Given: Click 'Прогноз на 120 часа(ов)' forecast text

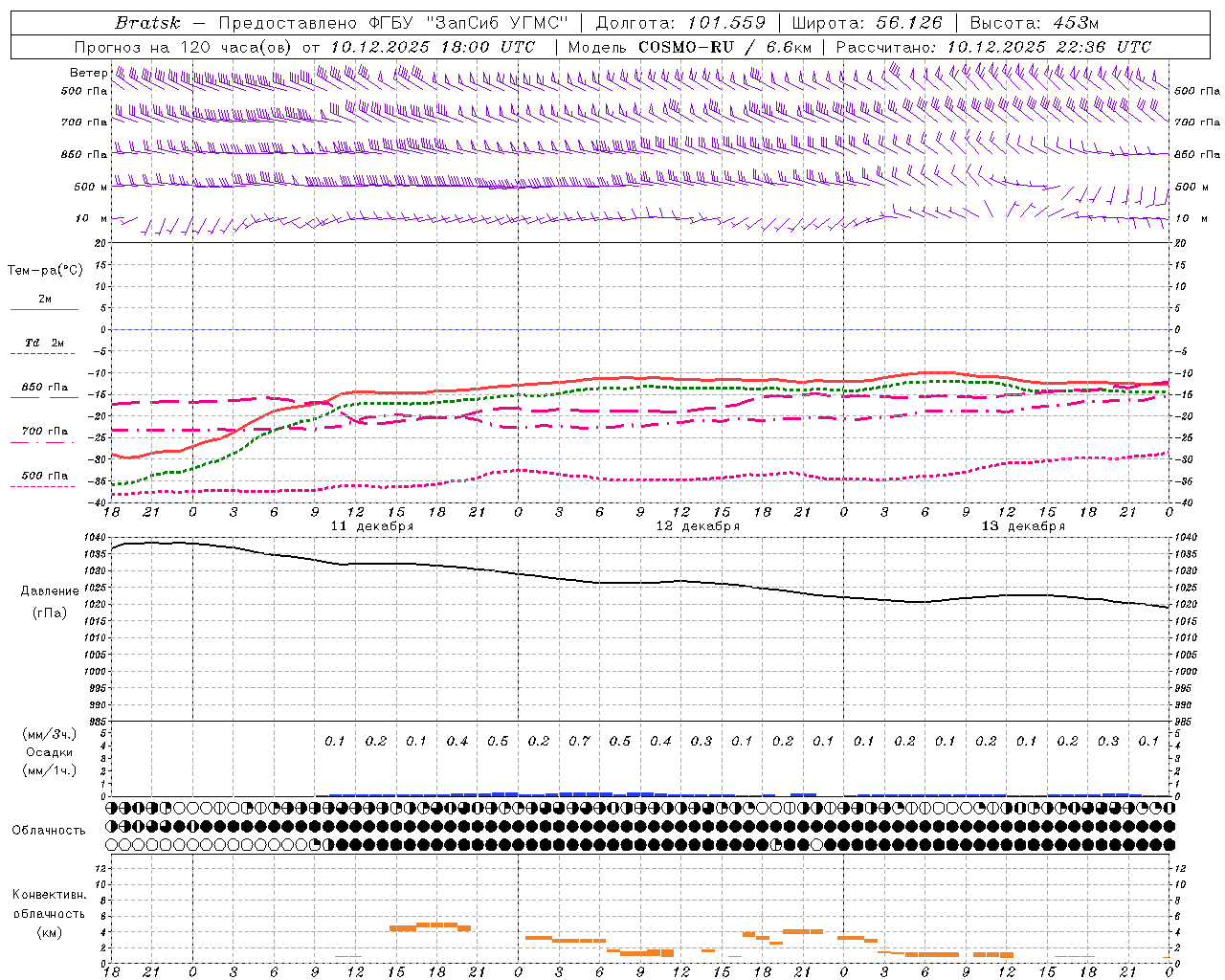Looking at the screenshot, I should pyautogui.click(x=184, y=46).
